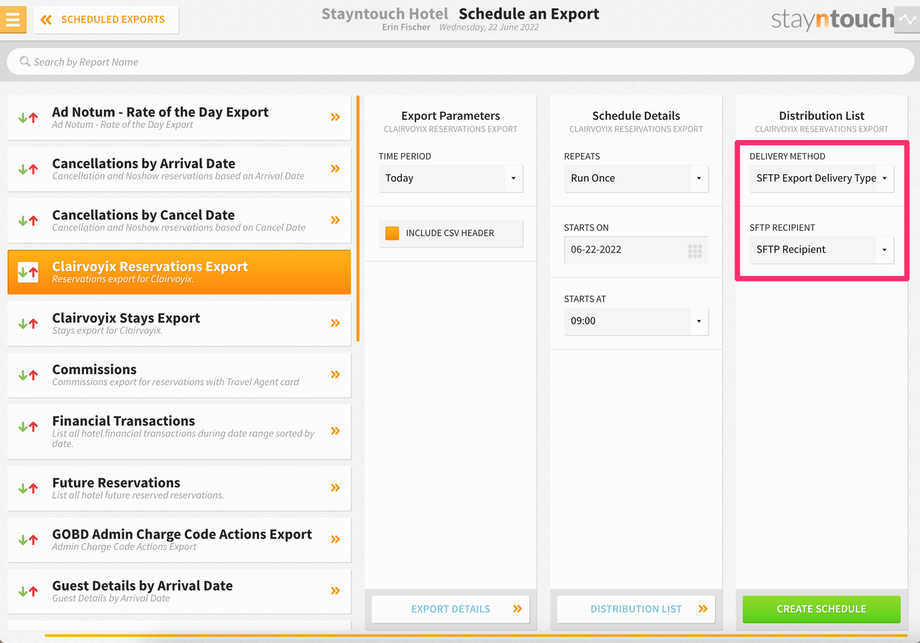Screen dimensions: 920x643
Task: Select the GOBD Admin Charge Code Actions Export title
Action: click(x=182, y=534)
